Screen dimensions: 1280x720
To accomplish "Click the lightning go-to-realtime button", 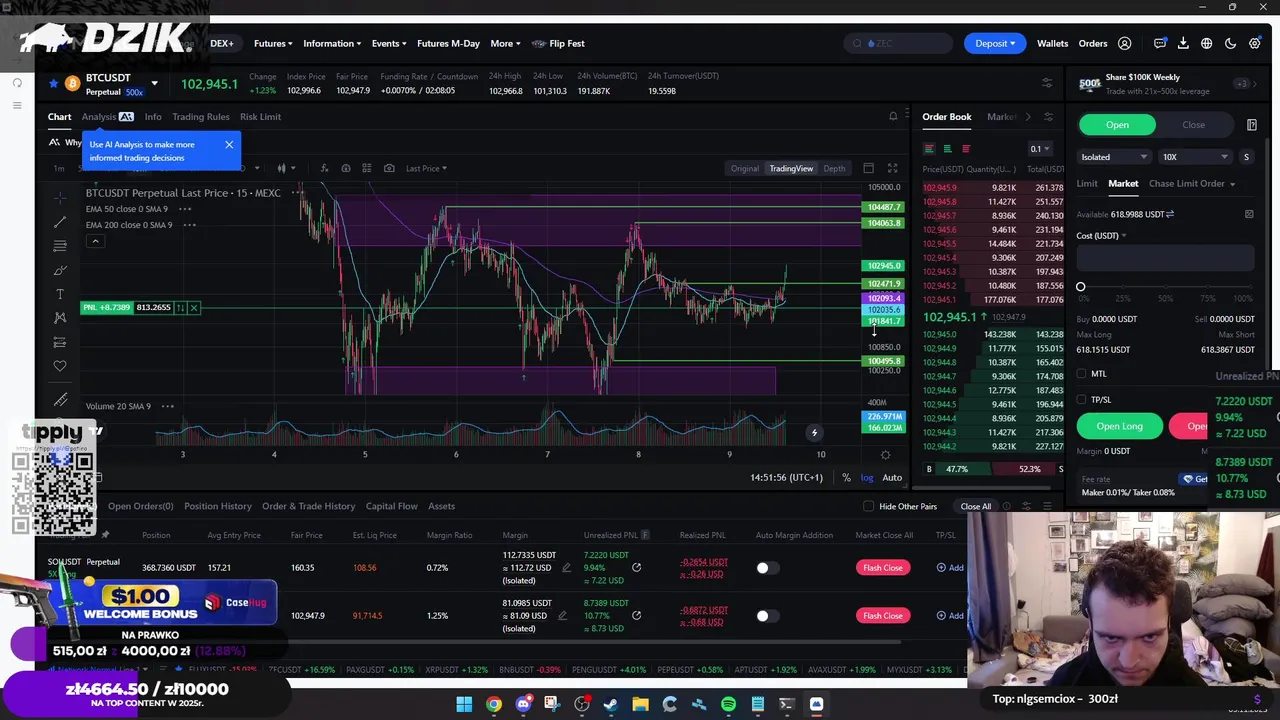I will 814,433.
